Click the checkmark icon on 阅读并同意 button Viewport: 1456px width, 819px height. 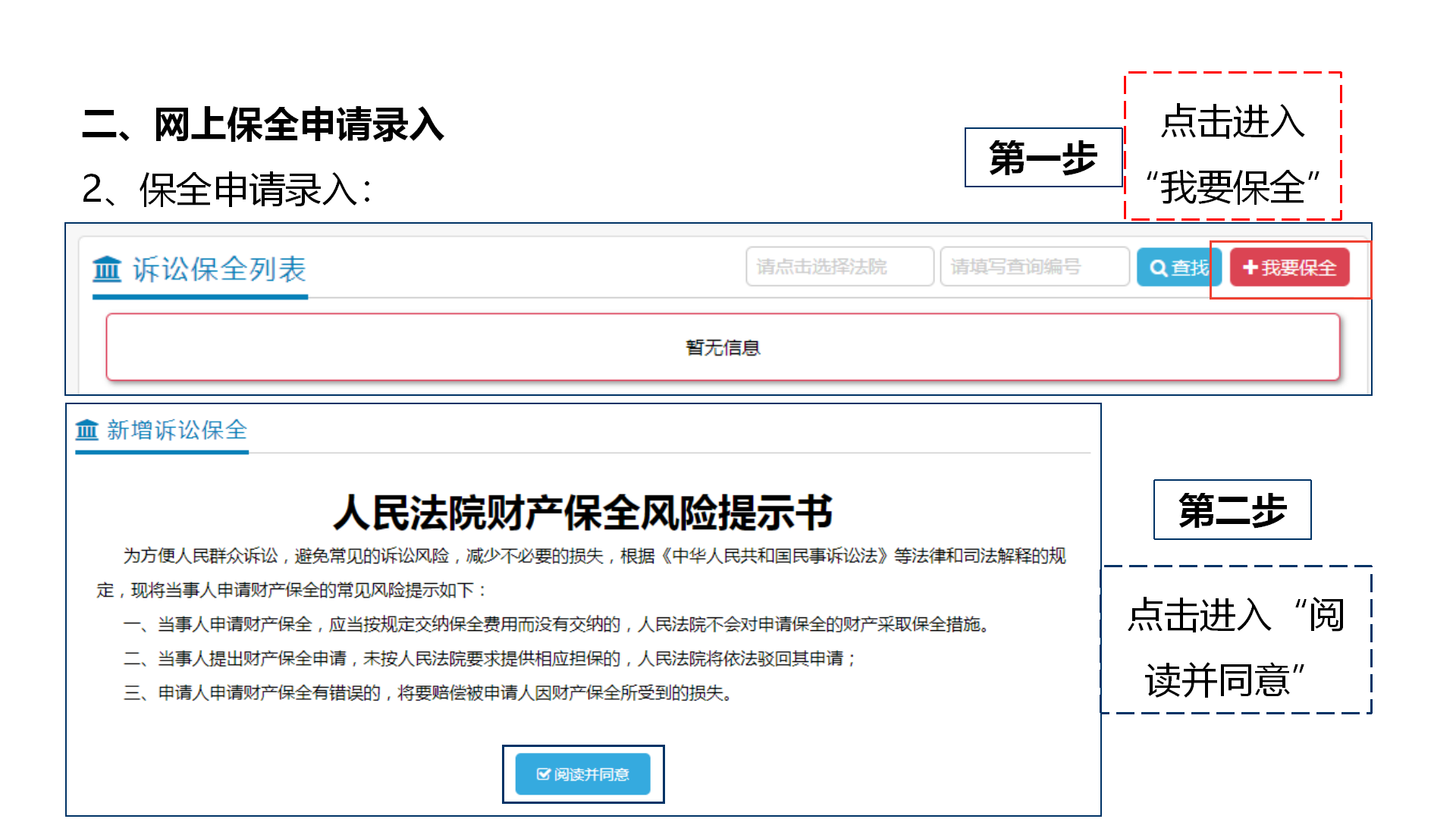[x=541, y=774]
